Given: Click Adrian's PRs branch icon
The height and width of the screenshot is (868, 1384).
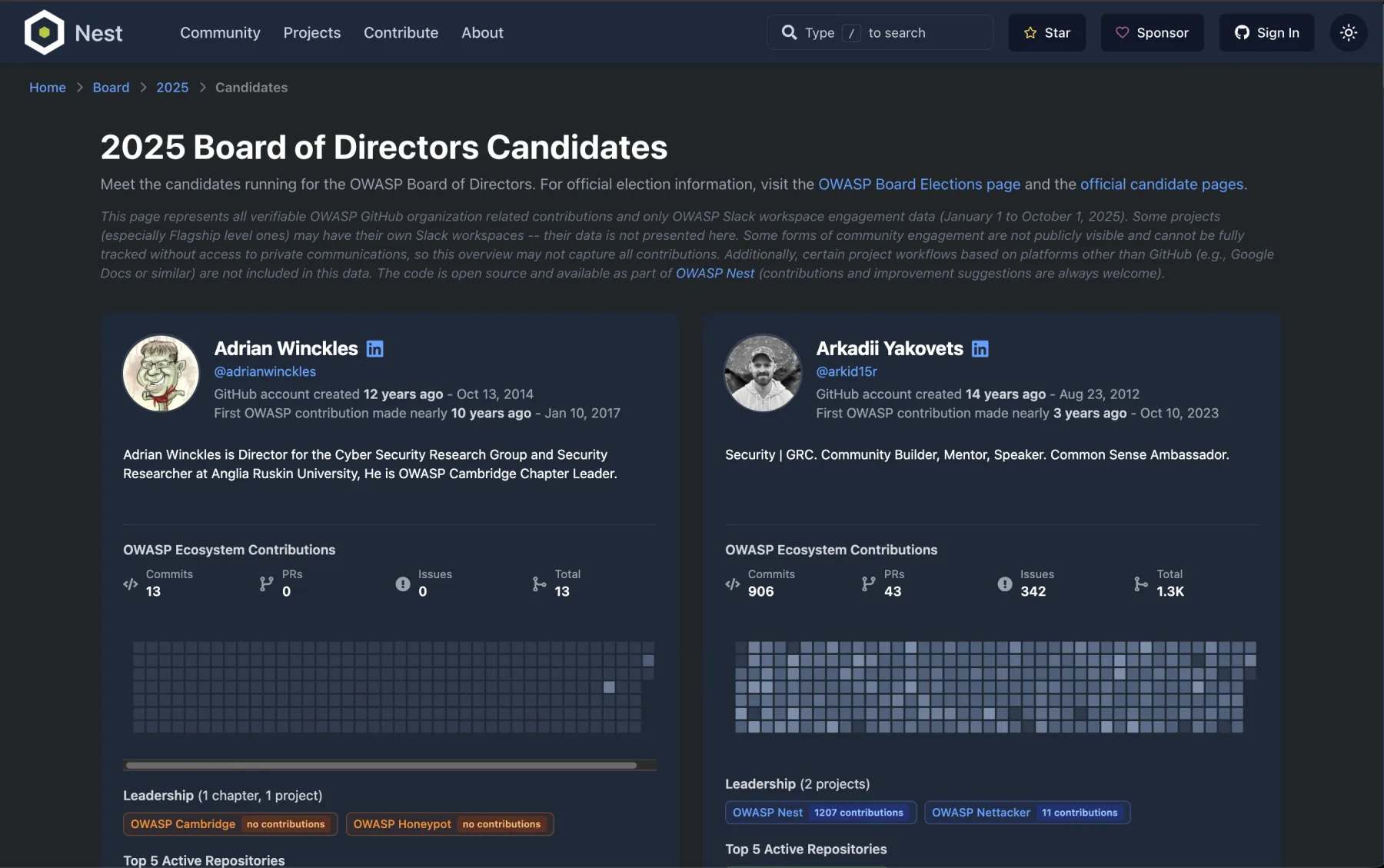Looking at the screenshot, I should [x=266, y=584].
